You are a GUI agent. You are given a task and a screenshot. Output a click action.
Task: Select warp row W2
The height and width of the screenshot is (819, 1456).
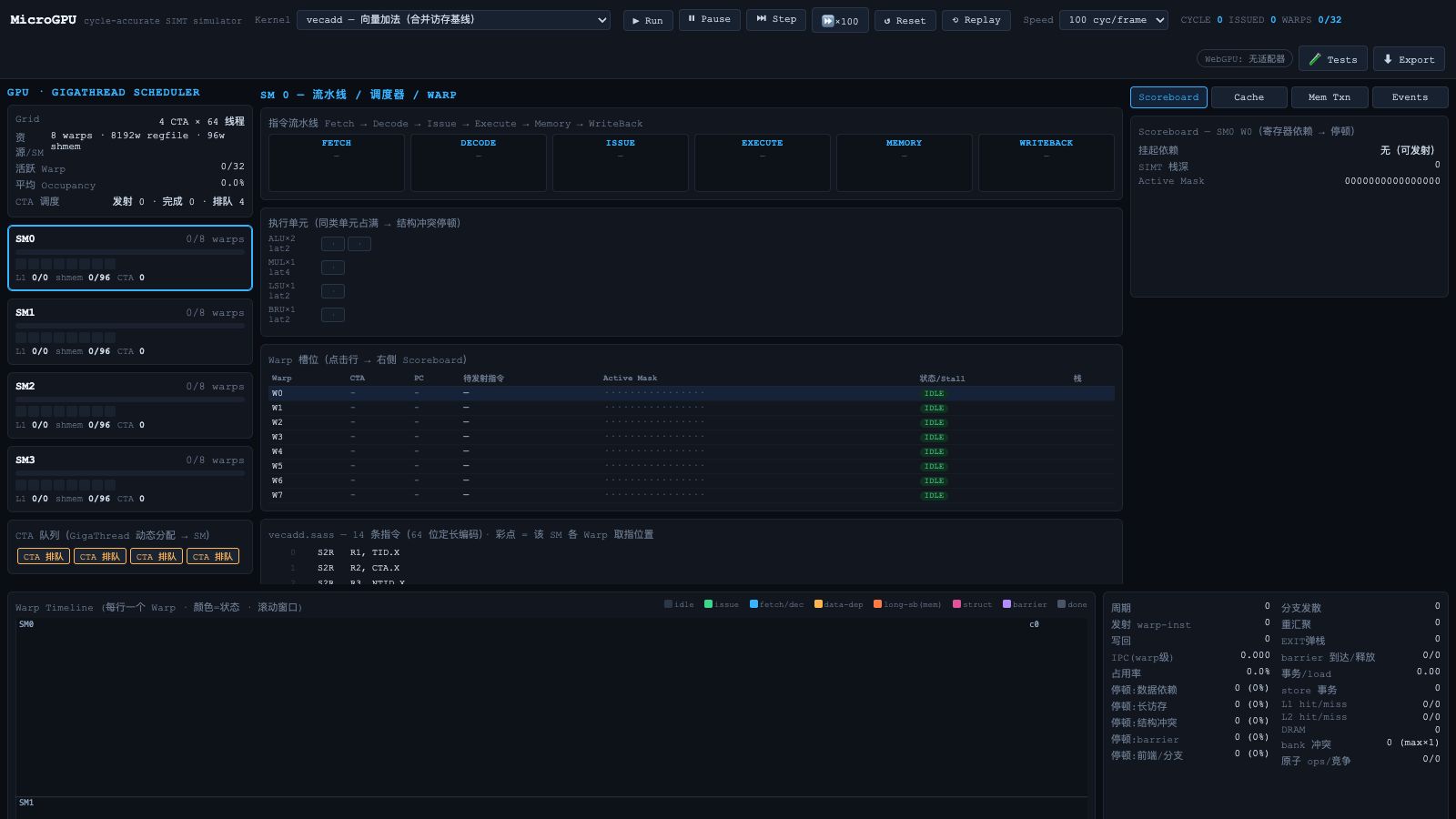pos(692,422)
